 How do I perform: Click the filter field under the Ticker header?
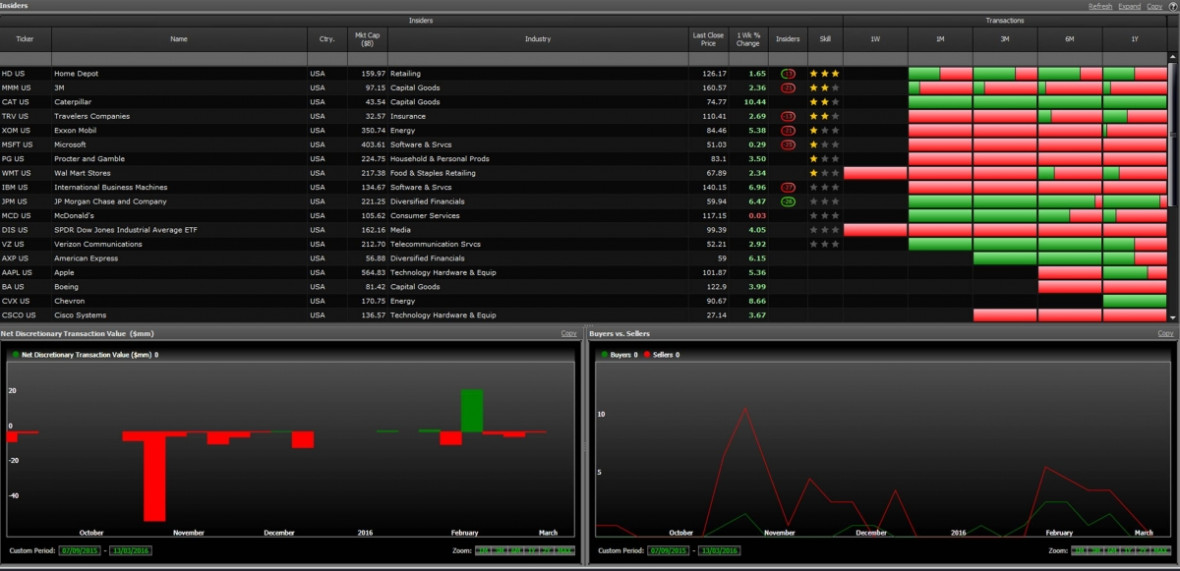point(26,59)
